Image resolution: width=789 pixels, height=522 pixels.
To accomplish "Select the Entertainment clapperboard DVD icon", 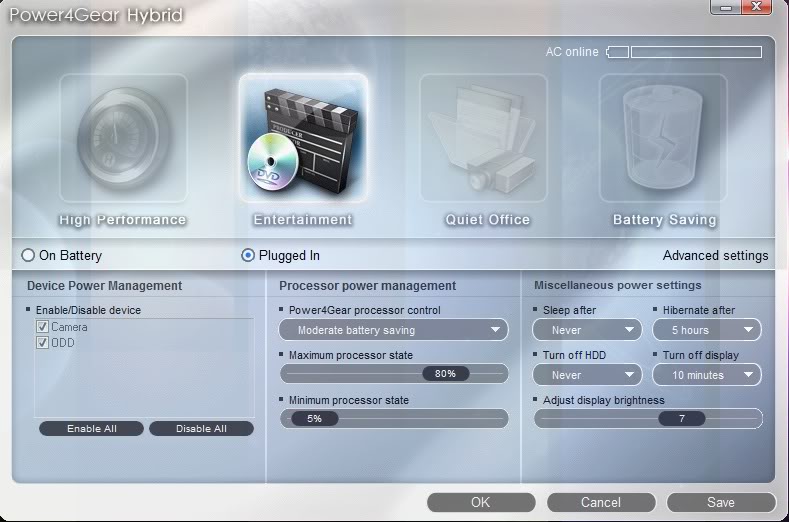I will (303, 138).
